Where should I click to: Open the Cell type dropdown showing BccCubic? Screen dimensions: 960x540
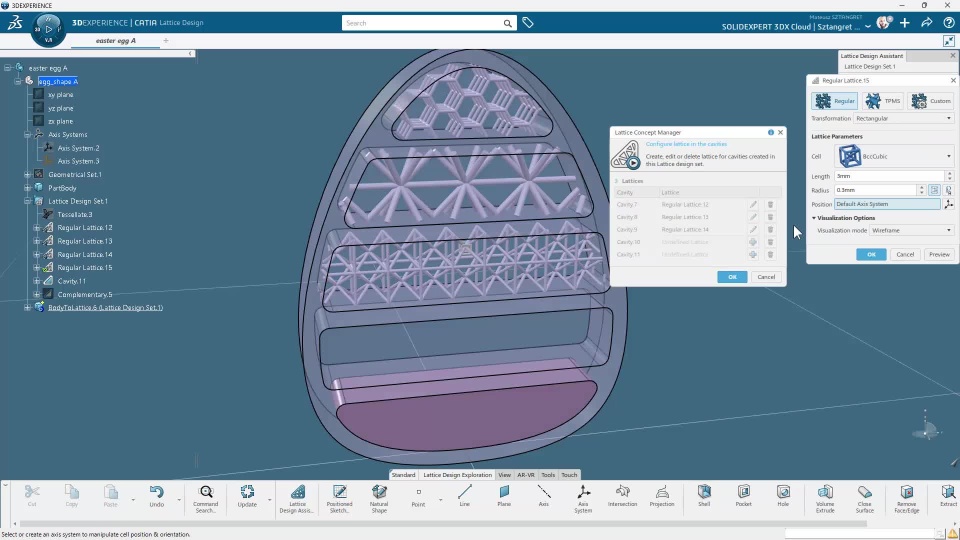pyautogui.click(x=894, y=156)
